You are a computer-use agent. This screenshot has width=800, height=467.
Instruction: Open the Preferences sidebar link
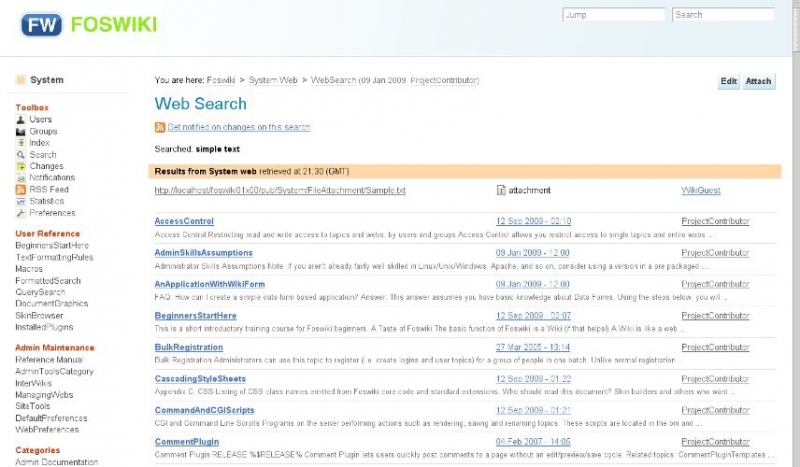52,213
